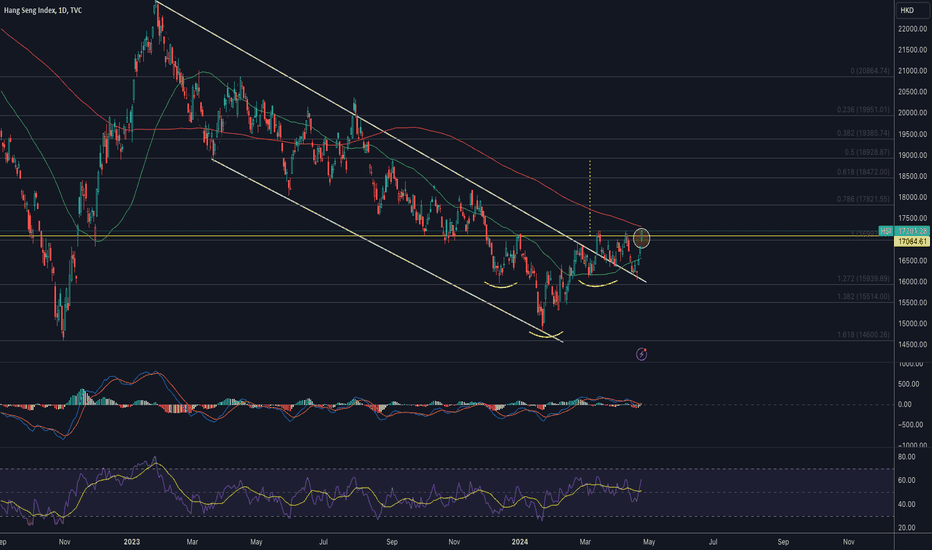Click the Jul label next to Sep at right

pos(713,542)
